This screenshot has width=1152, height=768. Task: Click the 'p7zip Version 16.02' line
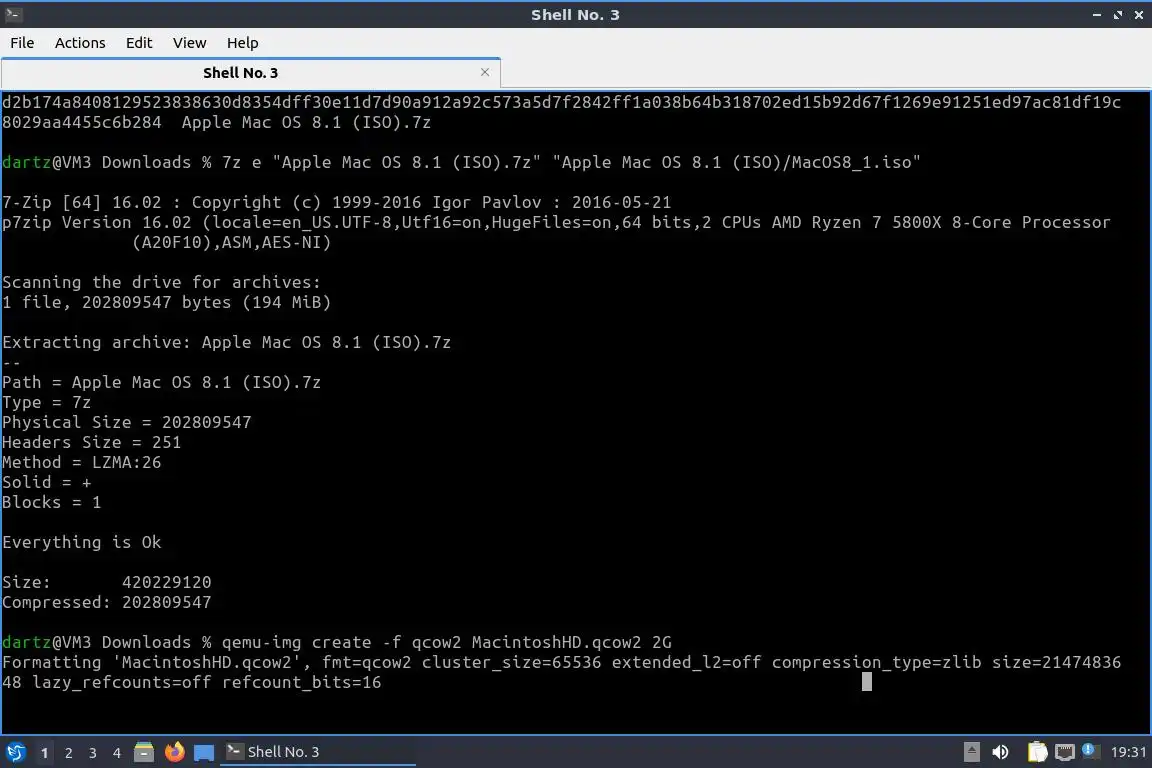pos(556,223)
